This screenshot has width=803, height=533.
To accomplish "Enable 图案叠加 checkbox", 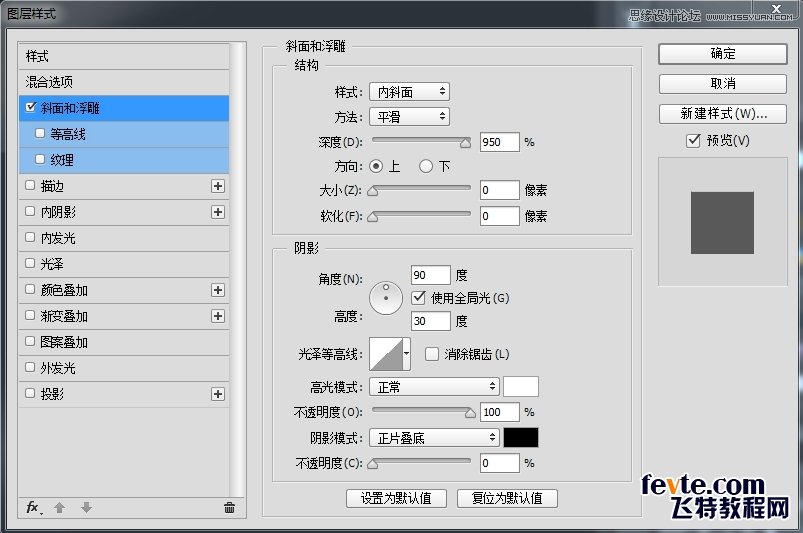I will pos(30,341).
